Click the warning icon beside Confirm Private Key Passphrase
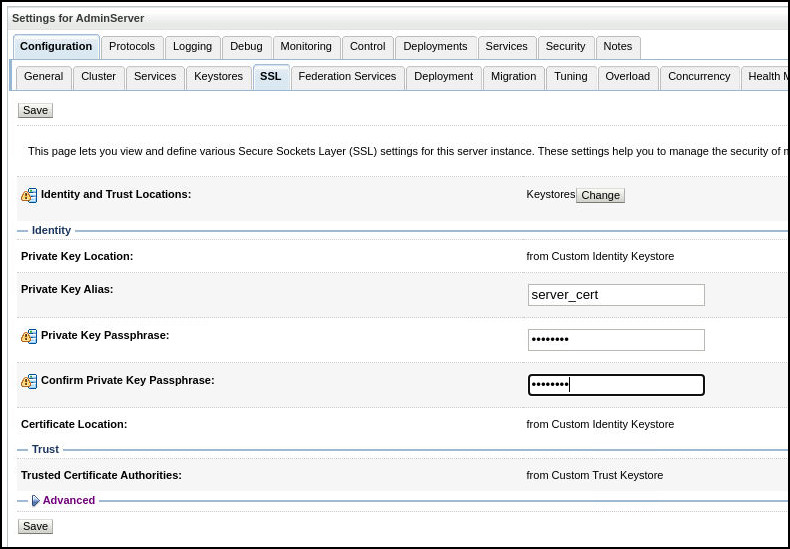Screen dimensions: 790x549 click(x=29, y=381)
